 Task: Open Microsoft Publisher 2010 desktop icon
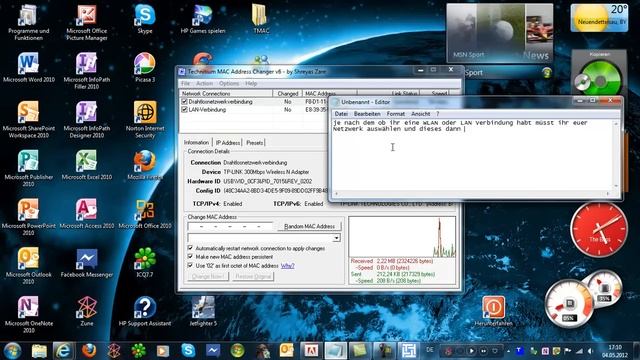[x=29, y=168]
